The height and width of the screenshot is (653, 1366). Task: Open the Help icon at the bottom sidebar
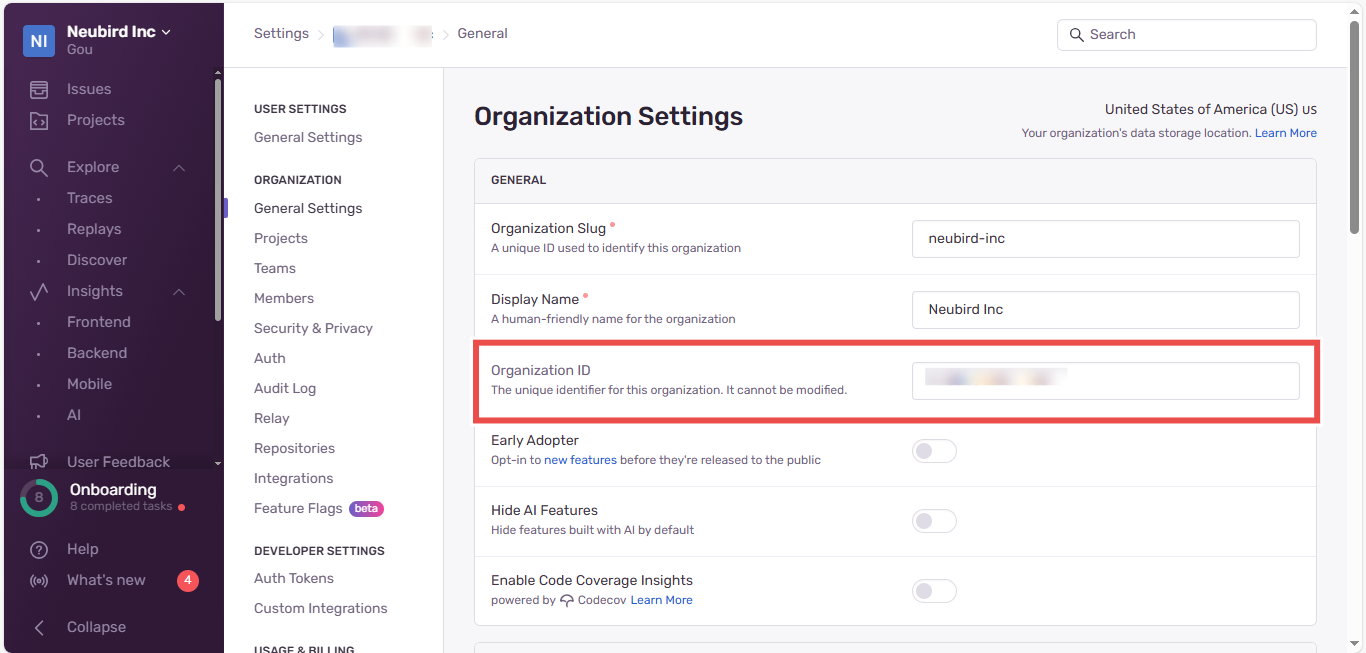pos(40,548)
